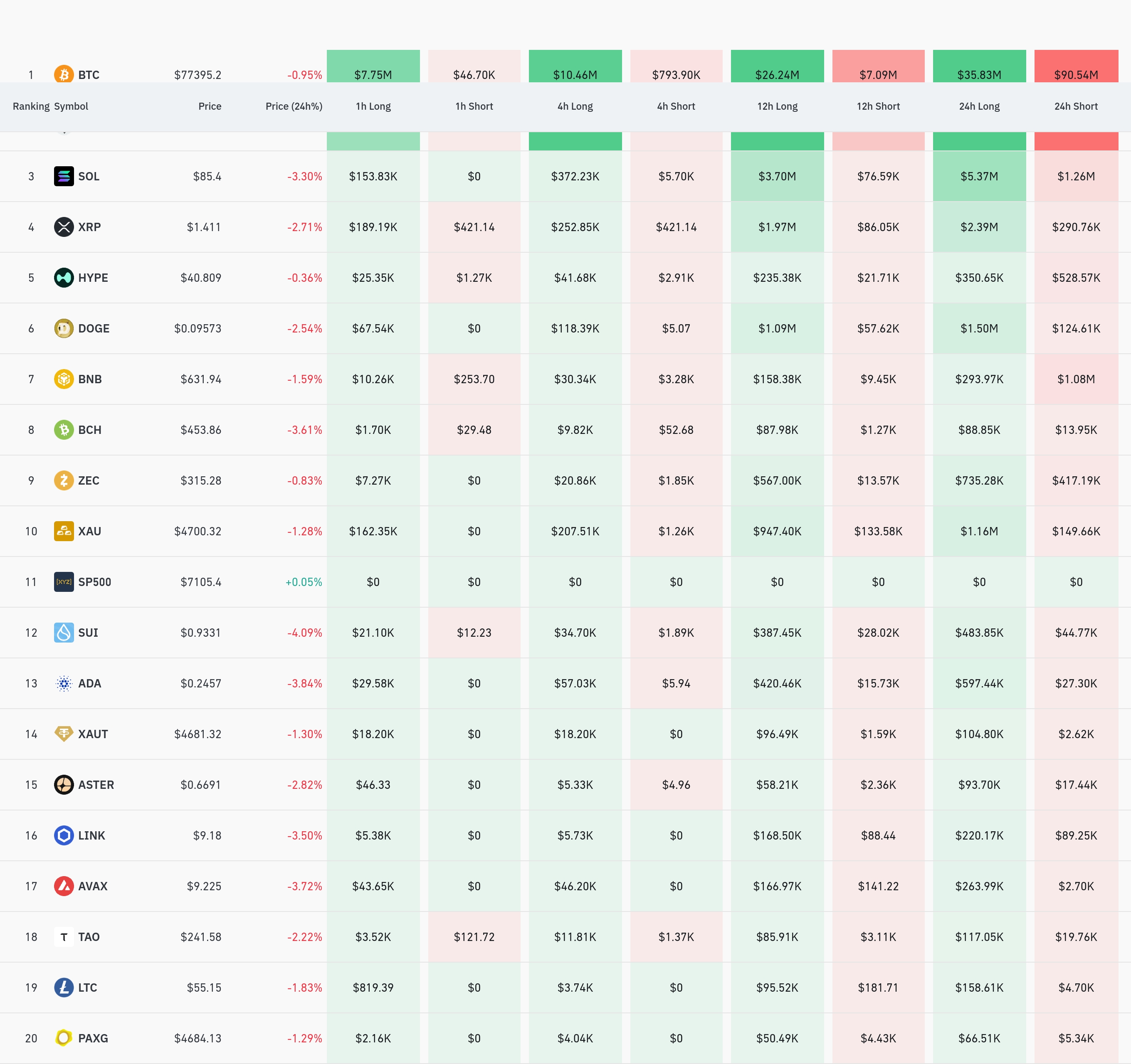Click the HYPE token icon
Viewport: 1131px width, 1064px height.
coord(64,278)
